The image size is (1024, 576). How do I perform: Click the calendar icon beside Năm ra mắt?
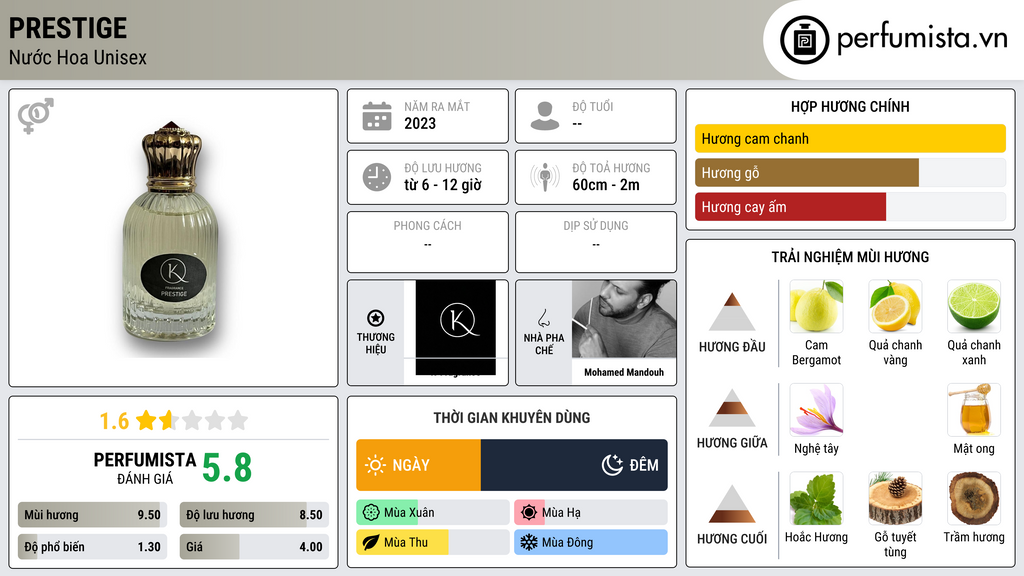click(377, 116)
